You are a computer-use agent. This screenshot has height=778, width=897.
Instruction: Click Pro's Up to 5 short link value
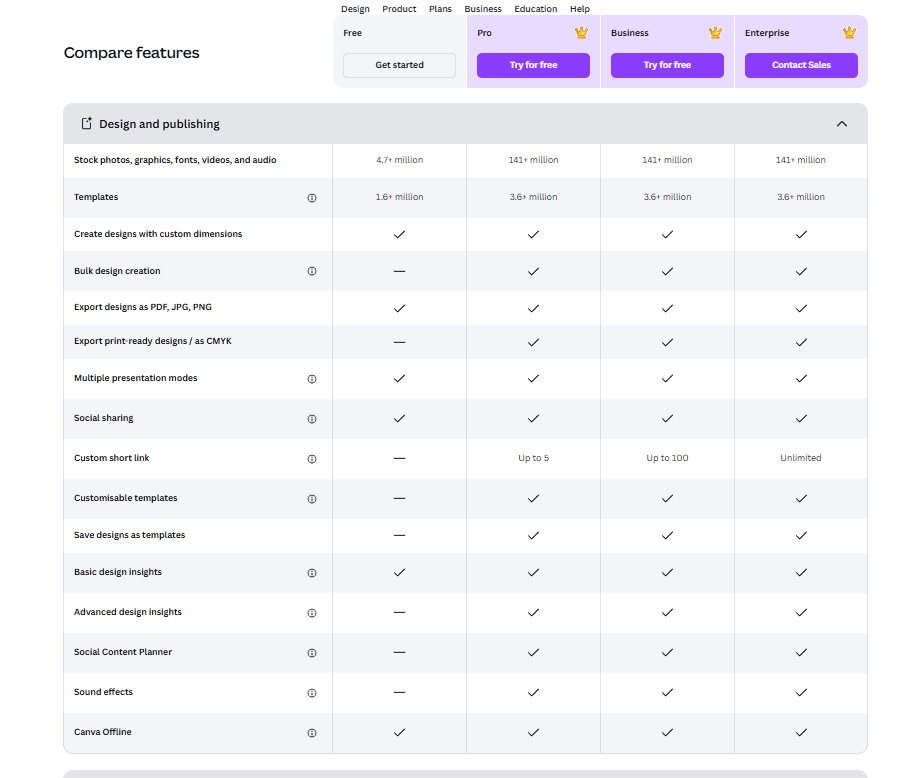(x=533, y=458)
